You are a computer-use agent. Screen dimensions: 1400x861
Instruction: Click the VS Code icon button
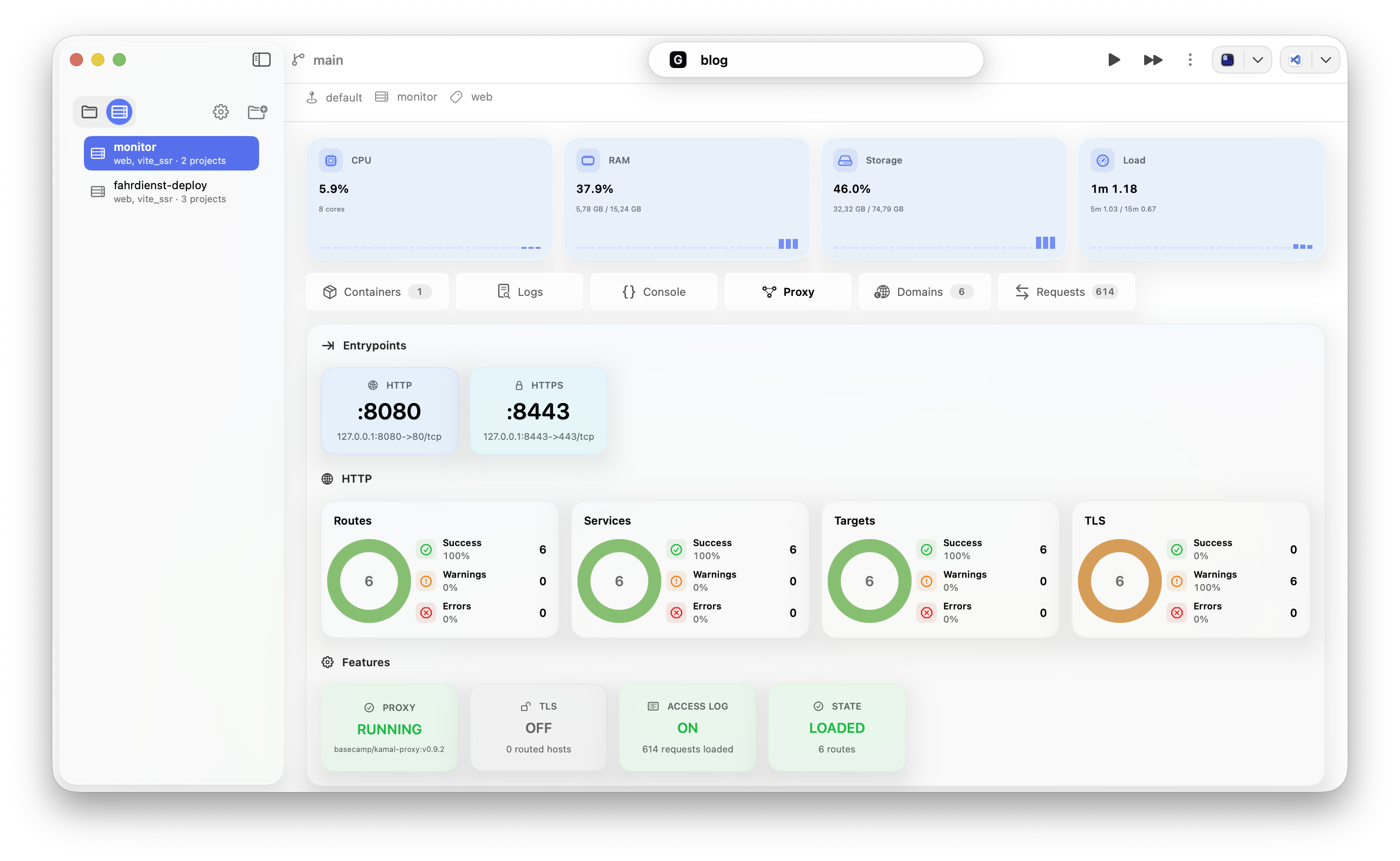pyautogui.click(x=1296, y=60)
